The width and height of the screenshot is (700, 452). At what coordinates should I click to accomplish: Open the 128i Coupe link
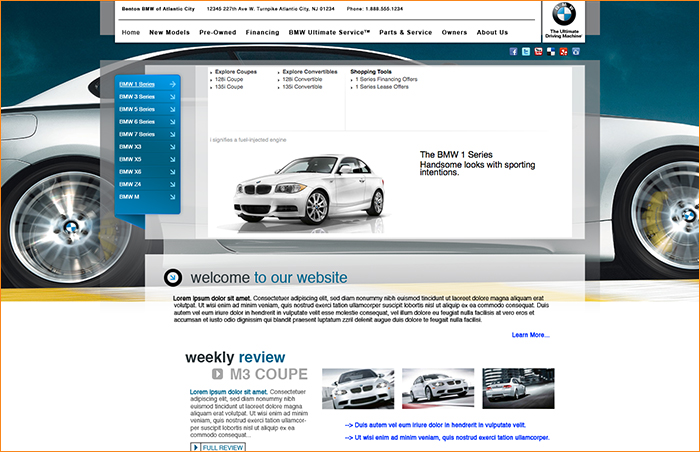[229, 79]
